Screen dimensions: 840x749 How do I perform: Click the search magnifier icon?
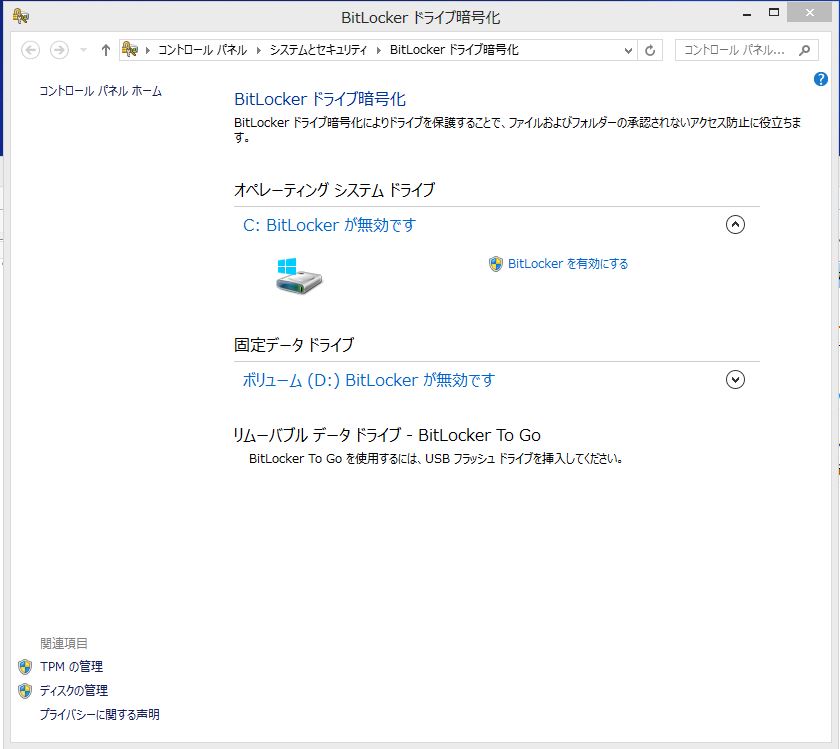[804, 50]
